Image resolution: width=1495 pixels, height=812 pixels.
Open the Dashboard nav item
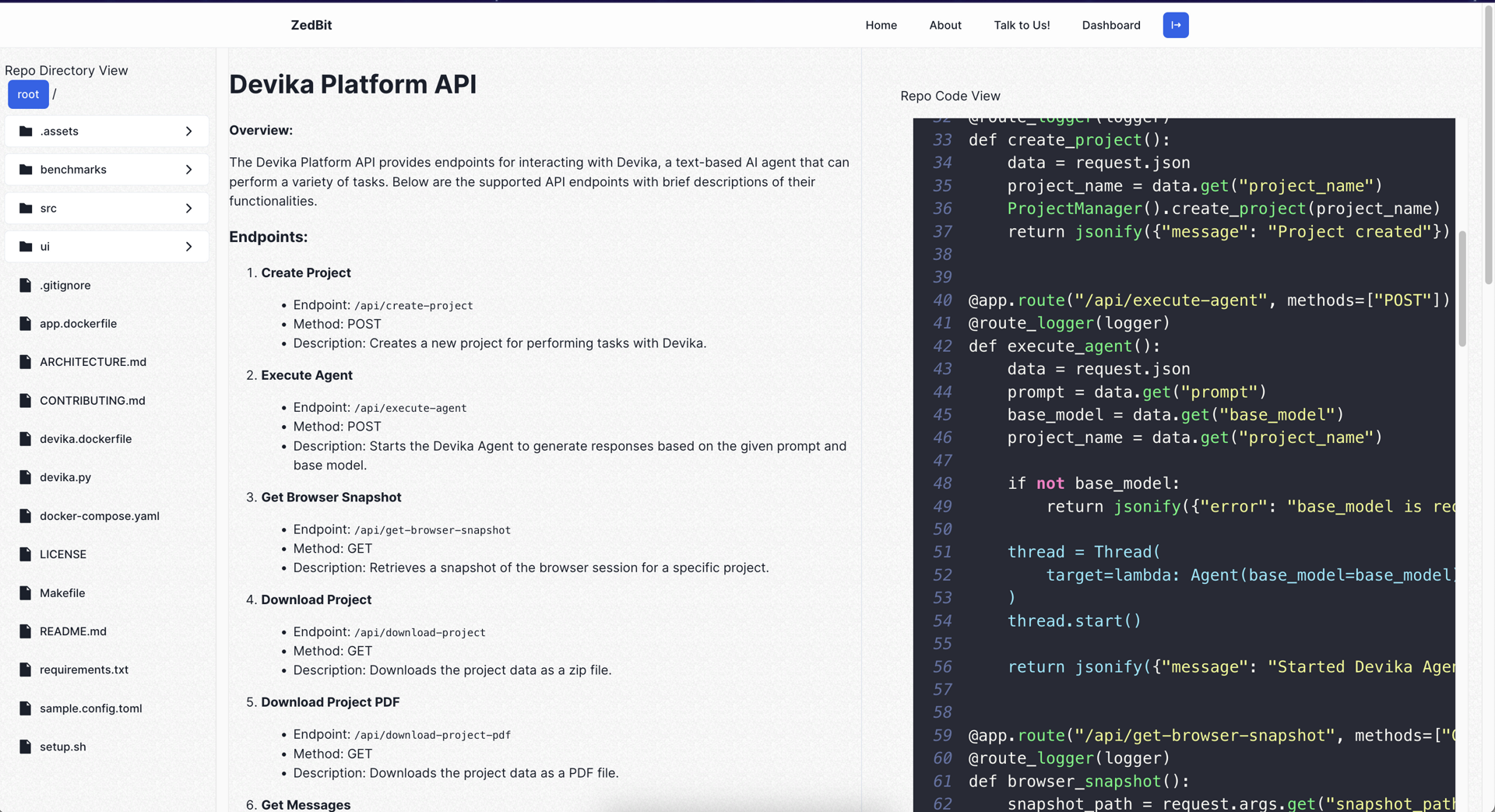(x=1110, y=25)
